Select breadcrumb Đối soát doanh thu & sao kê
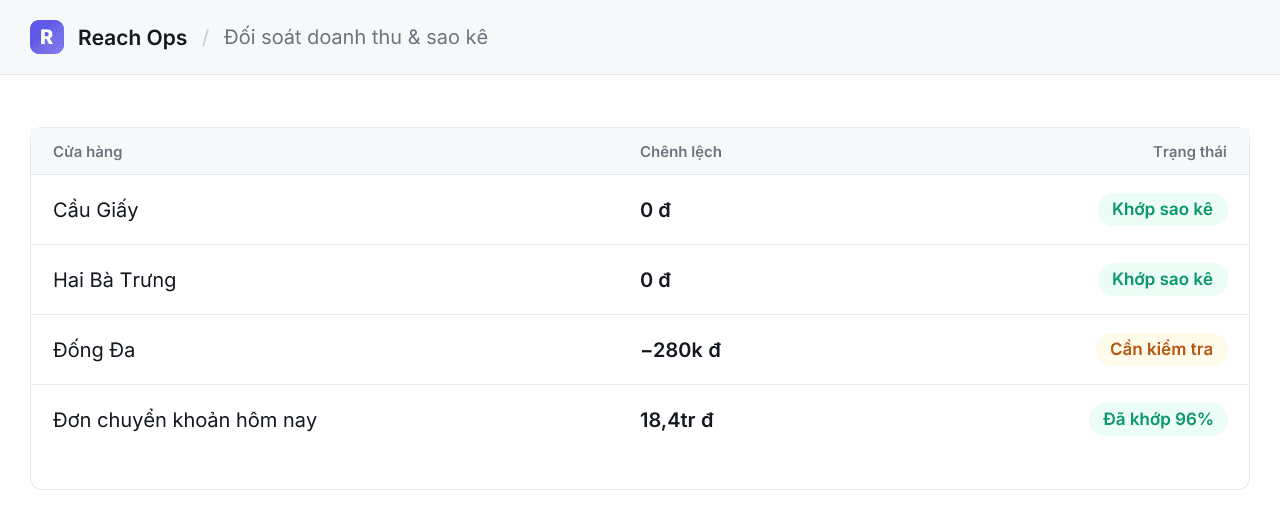The height and width of the screenshot is (520, 1280). pos(356,37)
